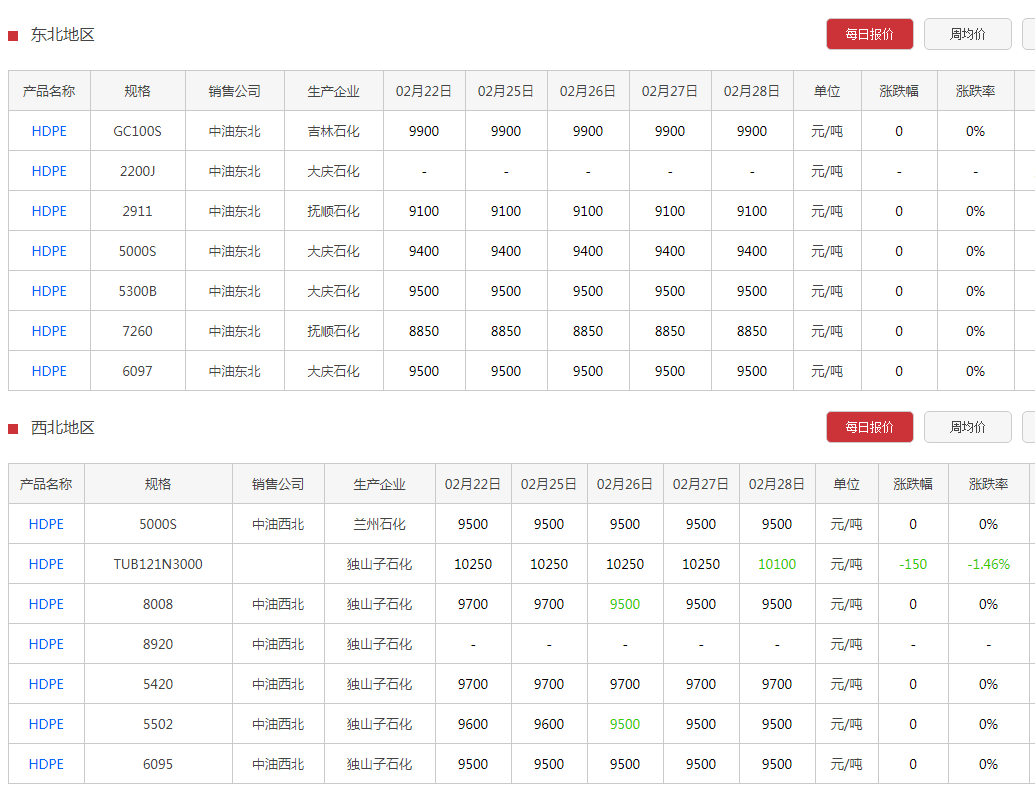
Task: Select the 兰州石化 producer cell
Action: pos(380,524)
